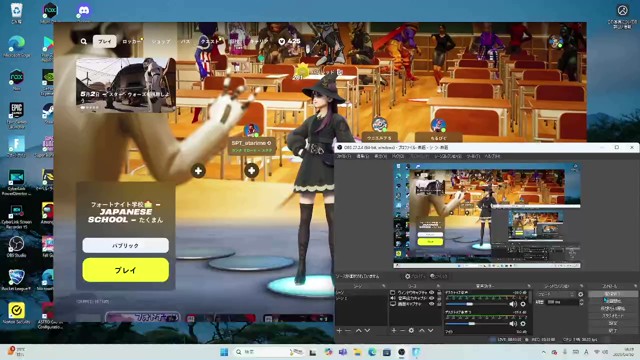Open the Nox desktop shortcut in the left column
Screen dimensions: 640x360
(17, 79)
